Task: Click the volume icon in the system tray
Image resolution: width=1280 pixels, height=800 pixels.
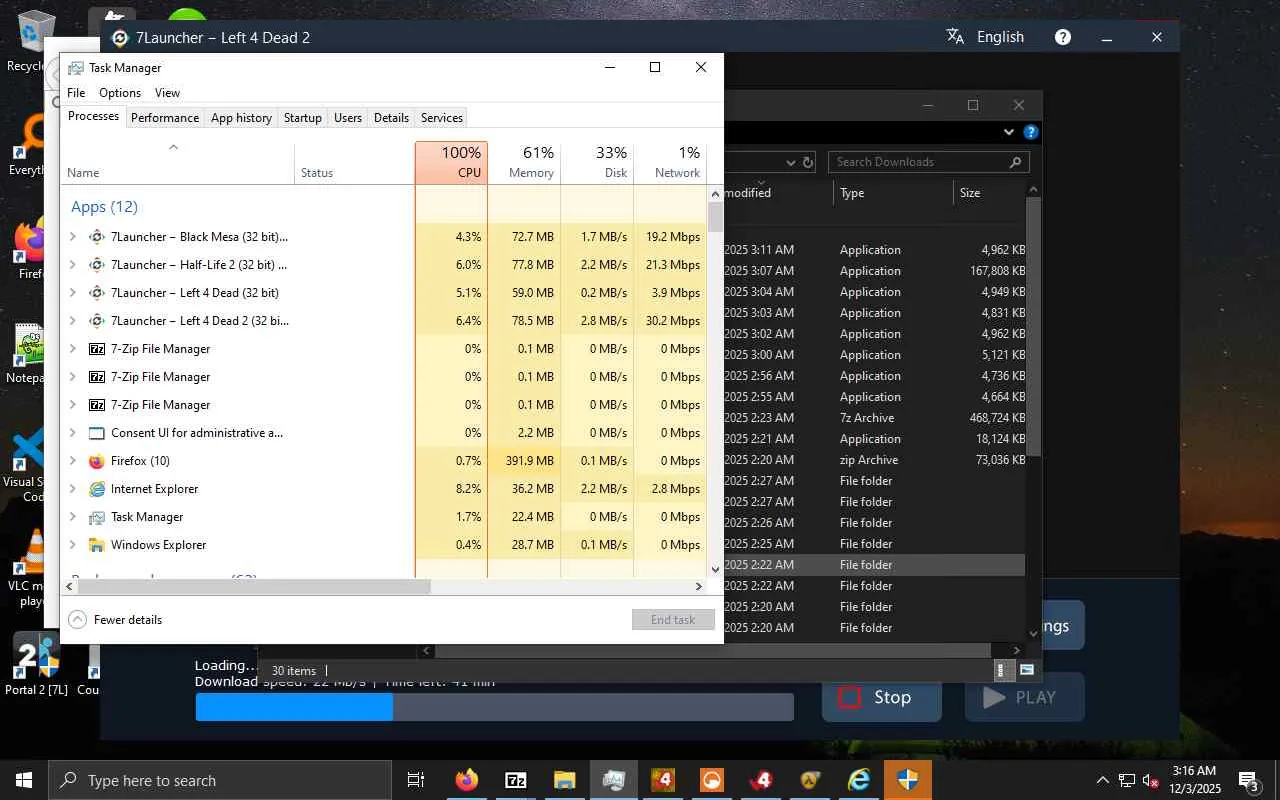Action: 1151,780
